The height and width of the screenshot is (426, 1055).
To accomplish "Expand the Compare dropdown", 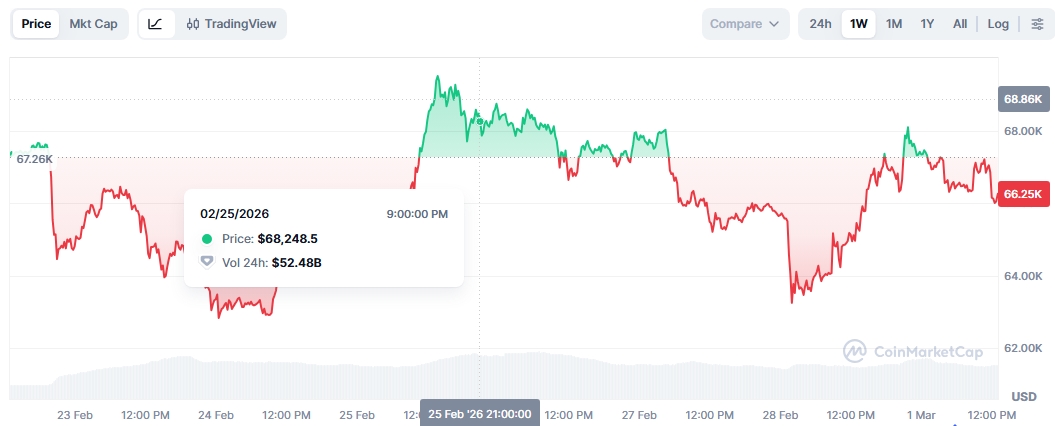I will click(745, 24).
